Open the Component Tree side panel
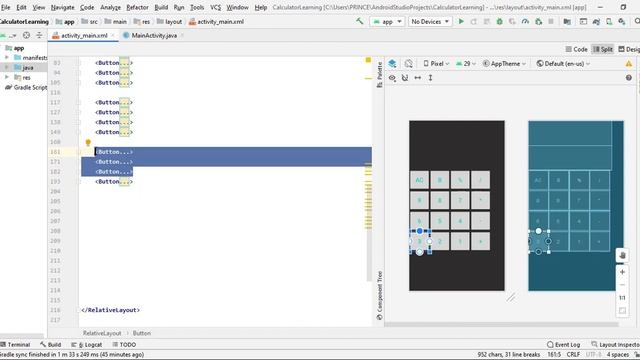The image size is (640, 360). (x=379, y=296)
